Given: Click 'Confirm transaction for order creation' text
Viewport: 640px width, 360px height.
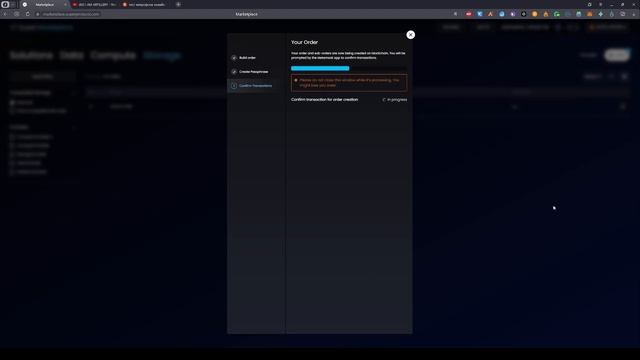Looking at the screenshot, I should (x=324, y=100).
